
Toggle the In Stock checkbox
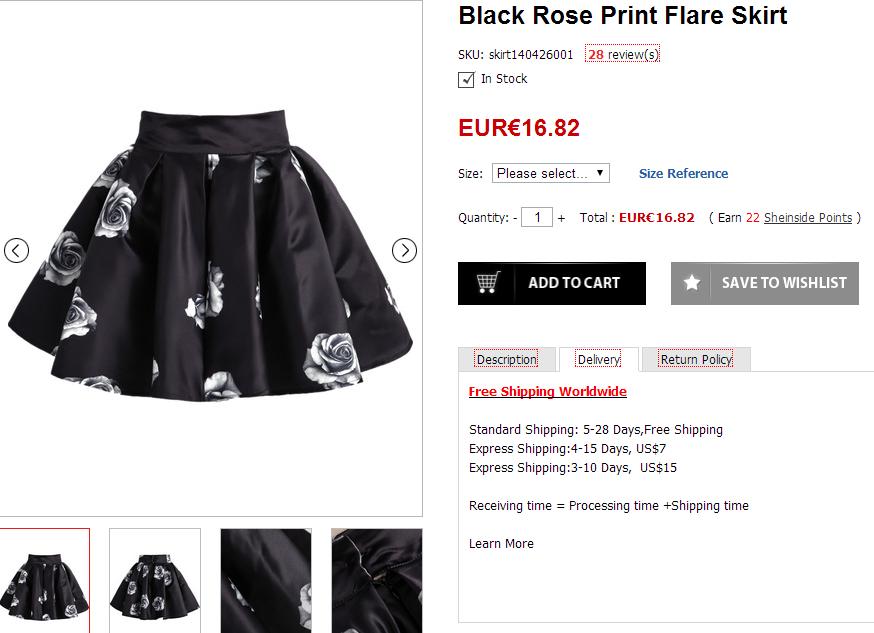click(x=466, y=80)
